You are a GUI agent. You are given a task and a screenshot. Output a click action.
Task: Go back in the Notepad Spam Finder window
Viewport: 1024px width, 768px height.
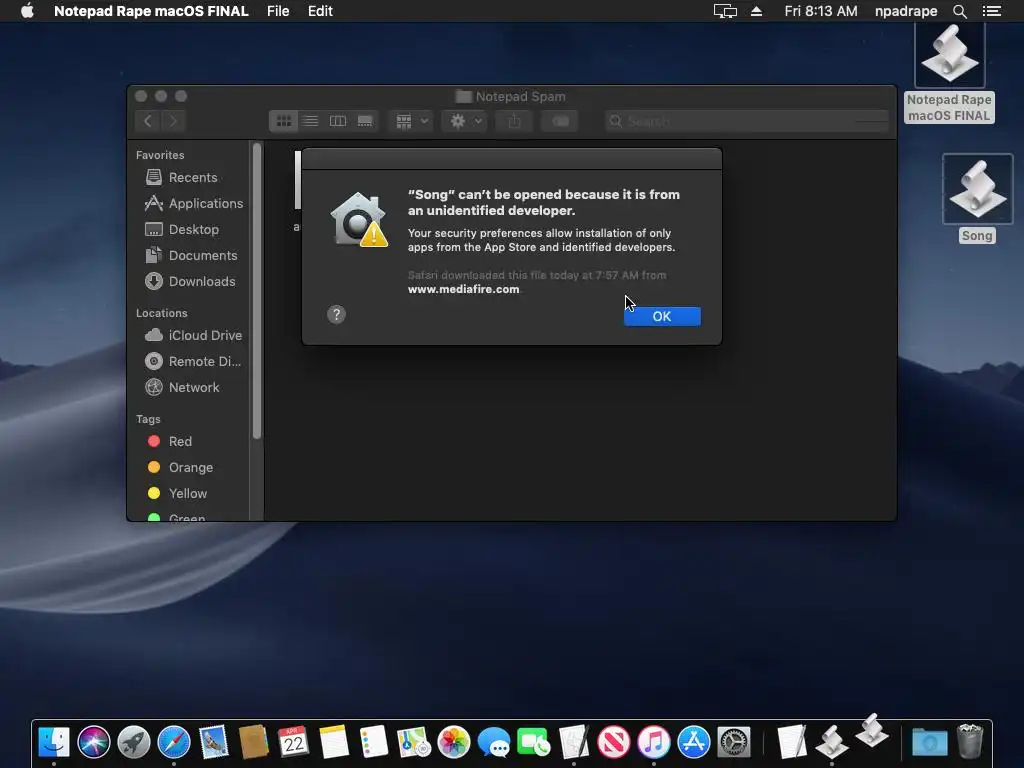pos(148,121)
